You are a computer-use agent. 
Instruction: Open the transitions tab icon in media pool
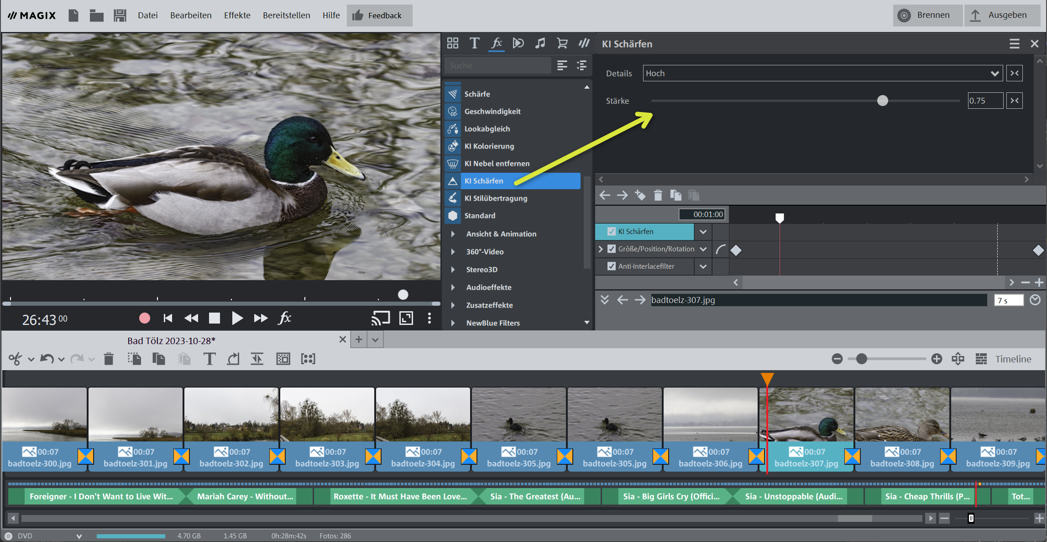(x=518, y=43)
